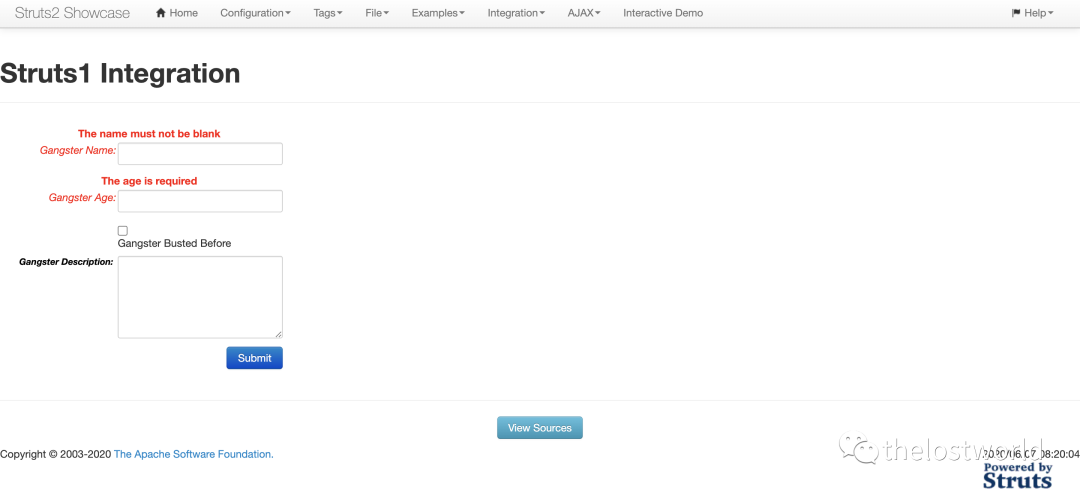Open the Help dropdown menu
The width and height of the screenshot is (1080, 496).
tap(1032, 13)
